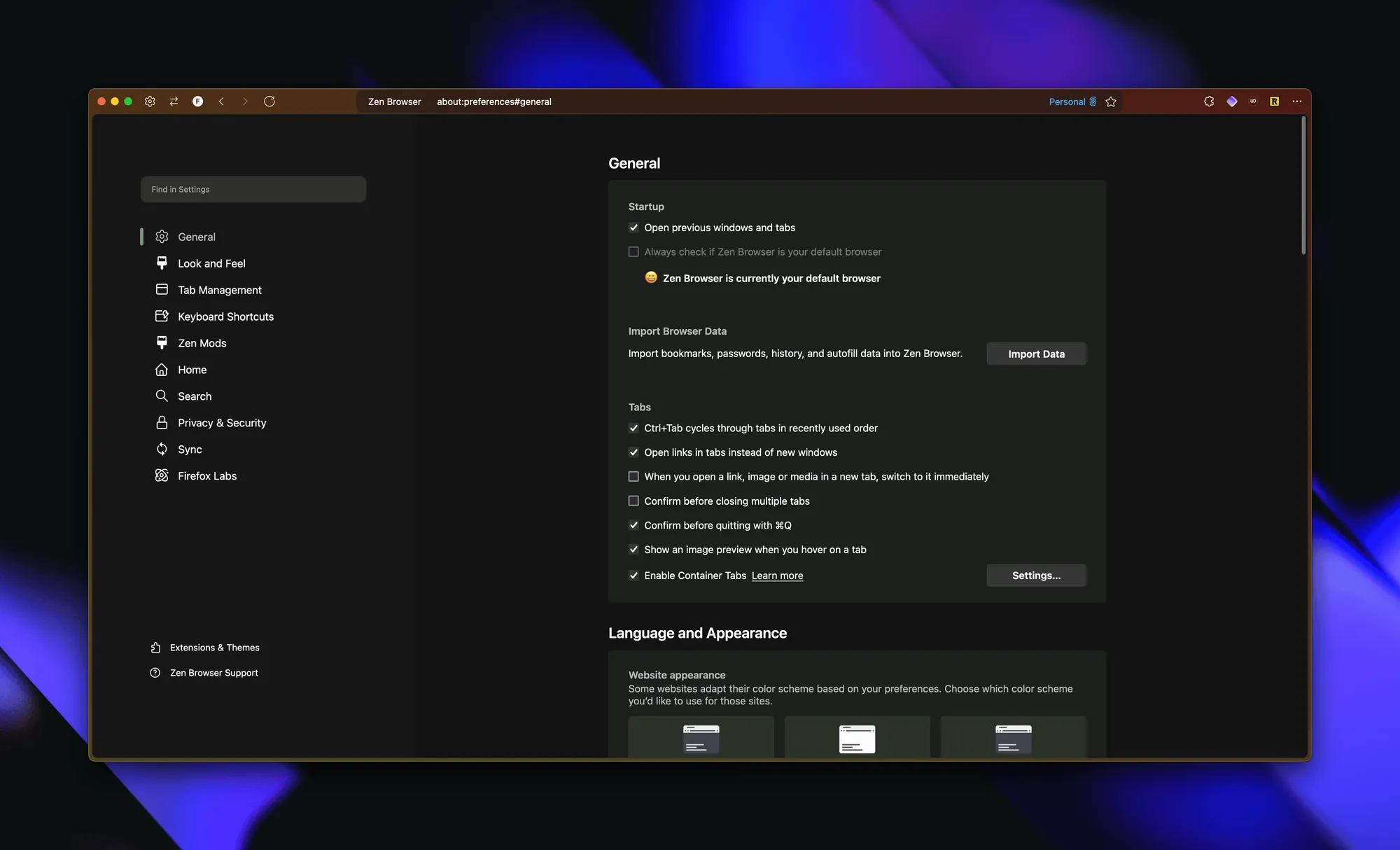Open Zen Mods settings
Screen dimensions: 1400x850
click(x=202, y=343)
